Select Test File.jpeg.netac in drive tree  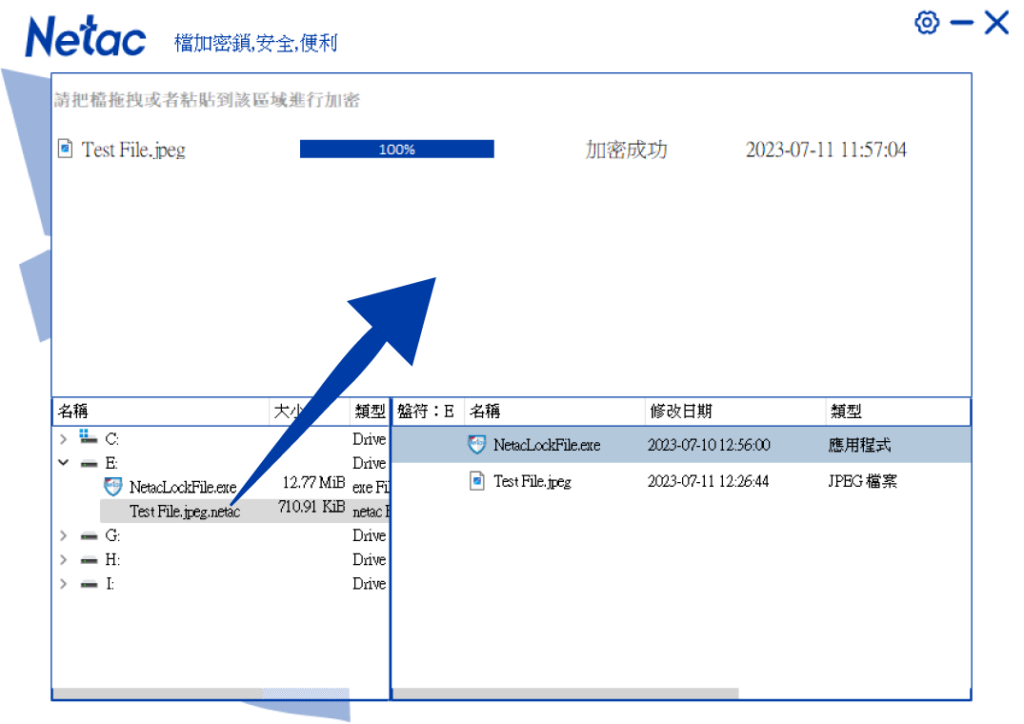(x=185, y=511)
